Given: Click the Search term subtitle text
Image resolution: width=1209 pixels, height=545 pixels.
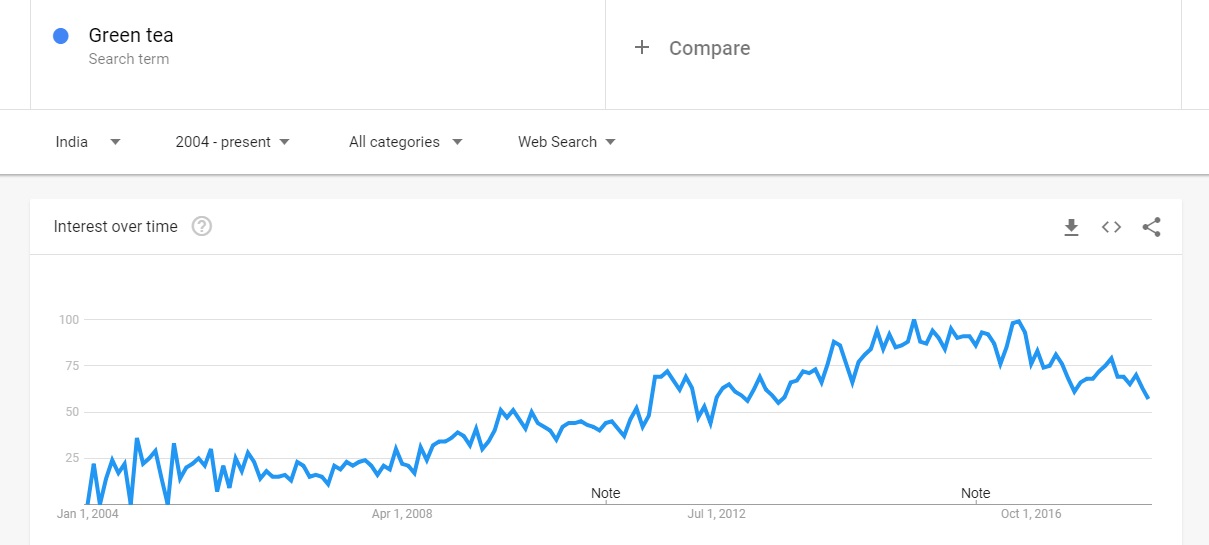Looking at the screenshot, I should [x=129, y=59].
